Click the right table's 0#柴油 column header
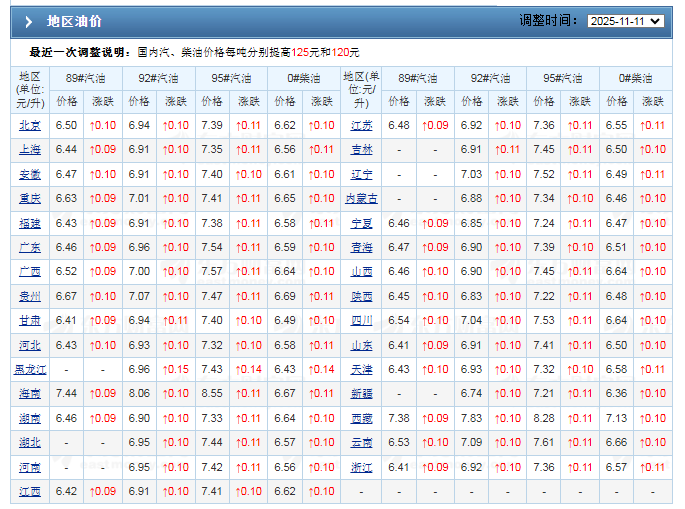Viewport: 685px width, 509px height. pyautogui.click(x=635, y=78)
